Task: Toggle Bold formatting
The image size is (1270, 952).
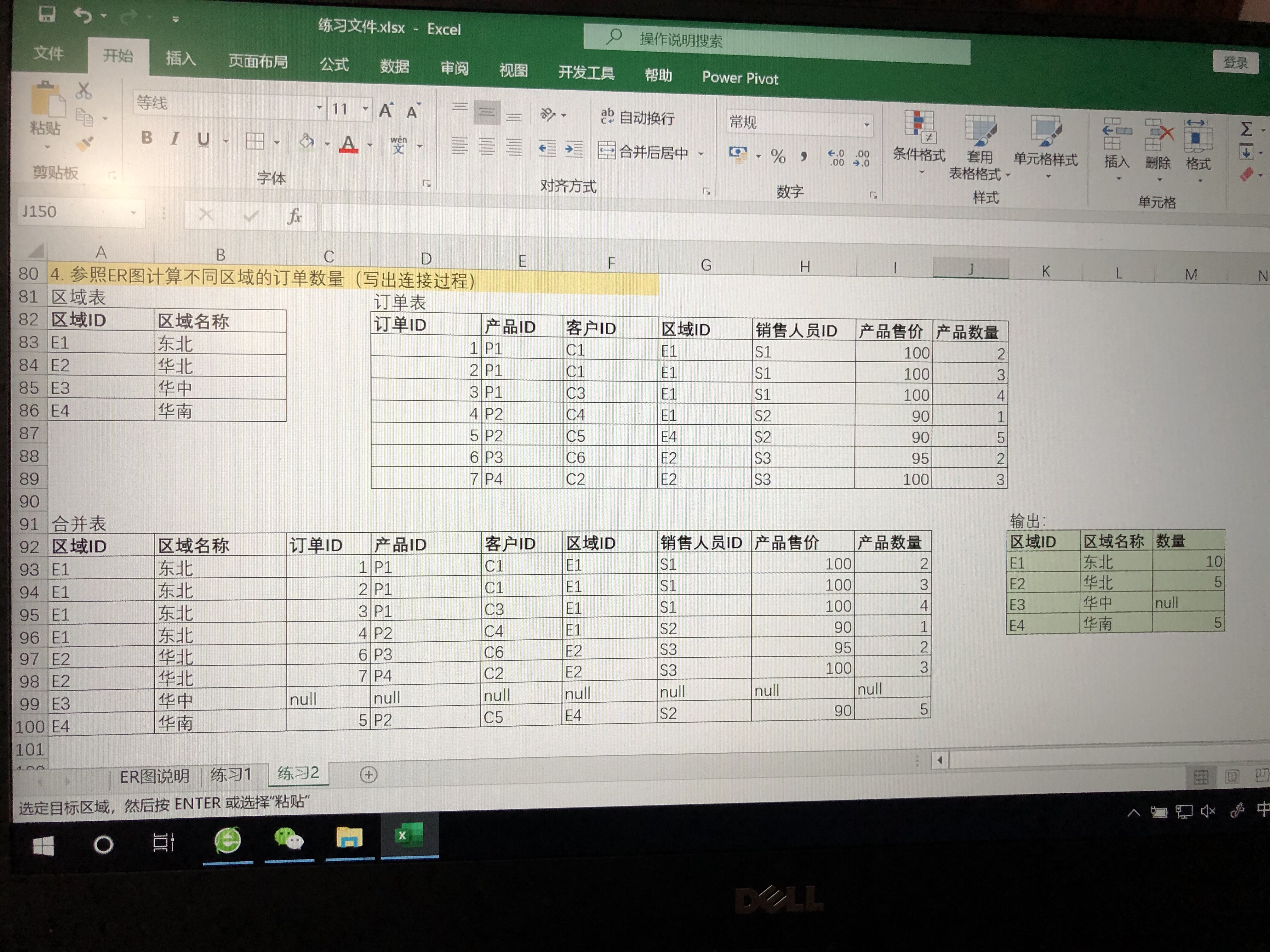Action: point(147,138)
